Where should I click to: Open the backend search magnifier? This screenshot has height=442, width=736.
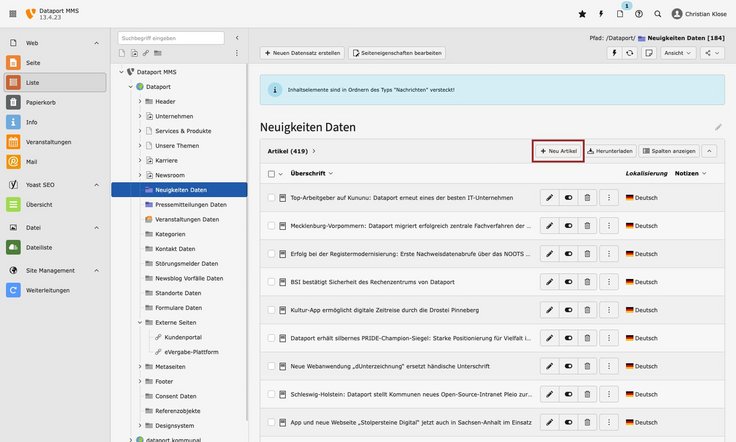pos(657,14)
